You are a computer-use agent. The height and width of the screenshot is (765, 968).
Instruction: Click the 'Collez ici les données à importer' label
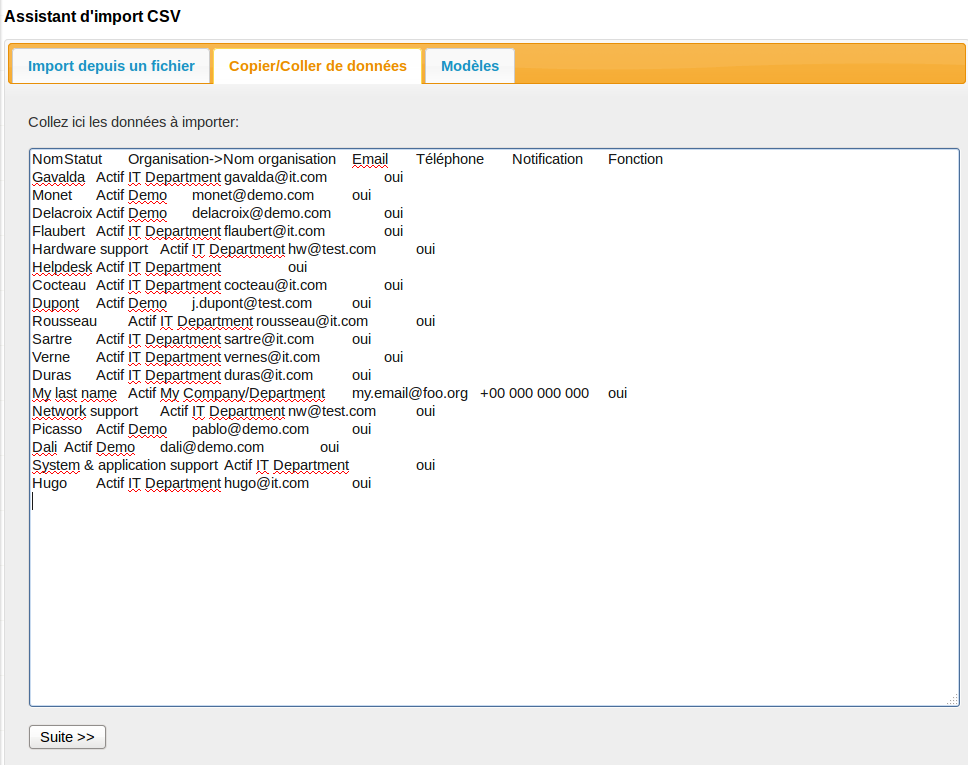(x=133, y=123)
